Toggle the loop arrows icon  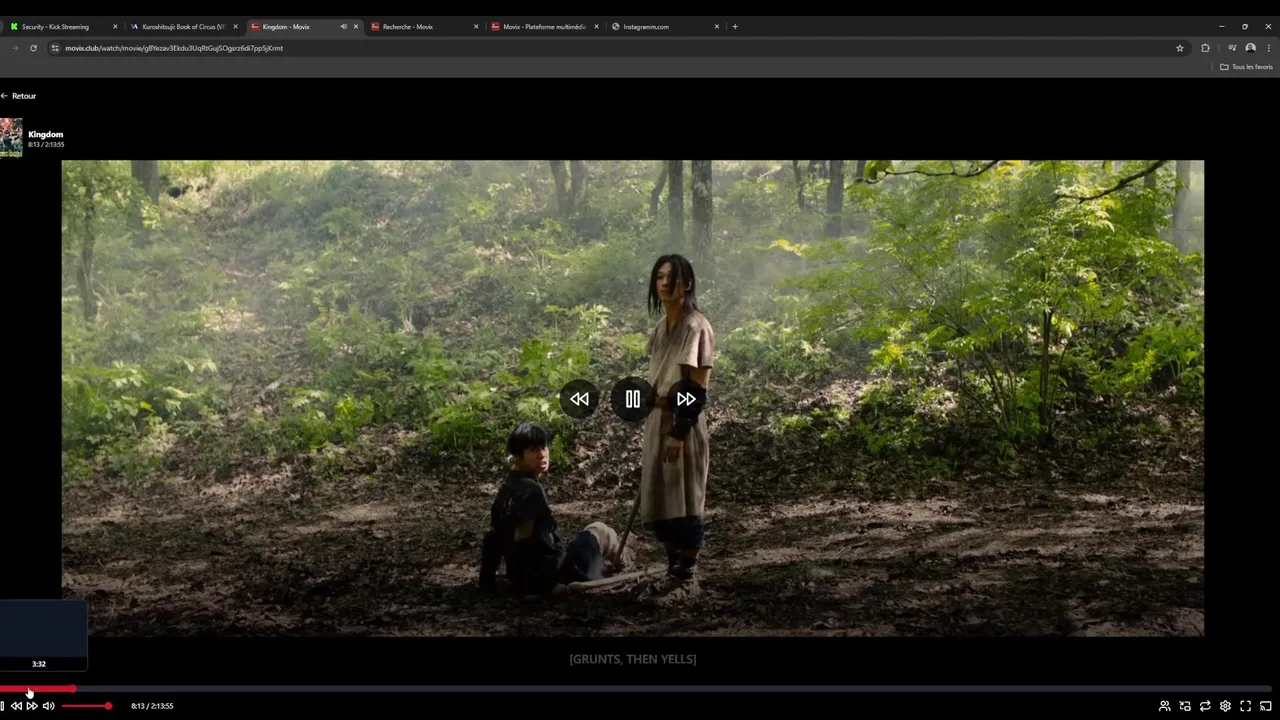[1205, 706]
